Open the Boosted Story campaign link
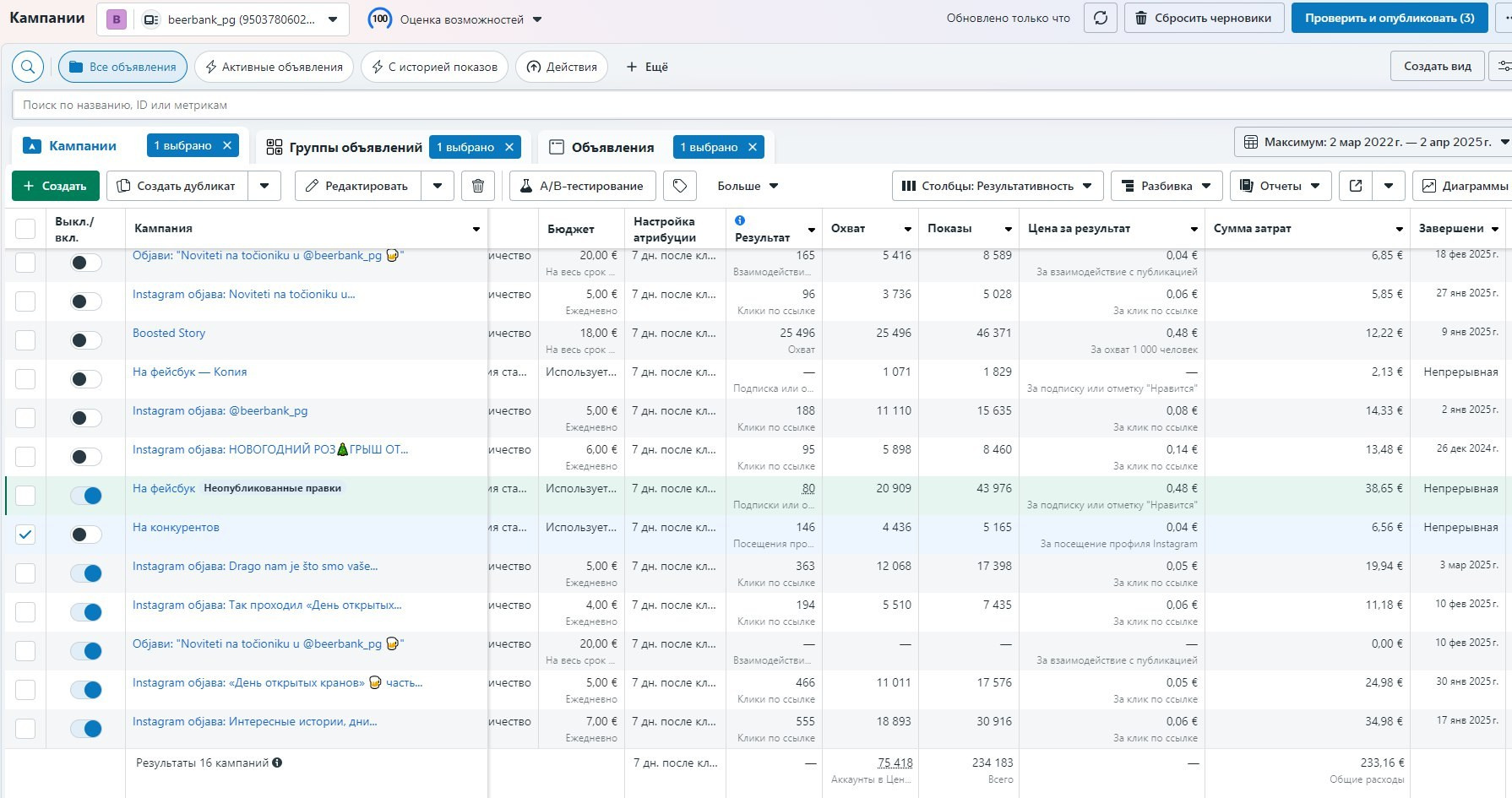This screenshot has height=798, width=1512. 169,333
